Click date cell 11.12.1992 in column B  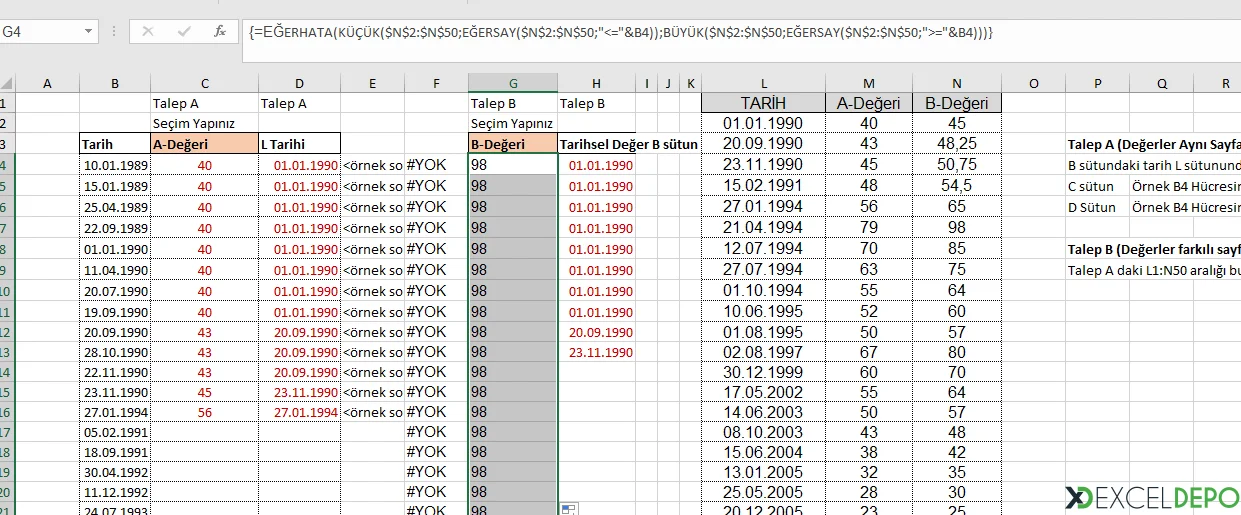coord(115,492)
